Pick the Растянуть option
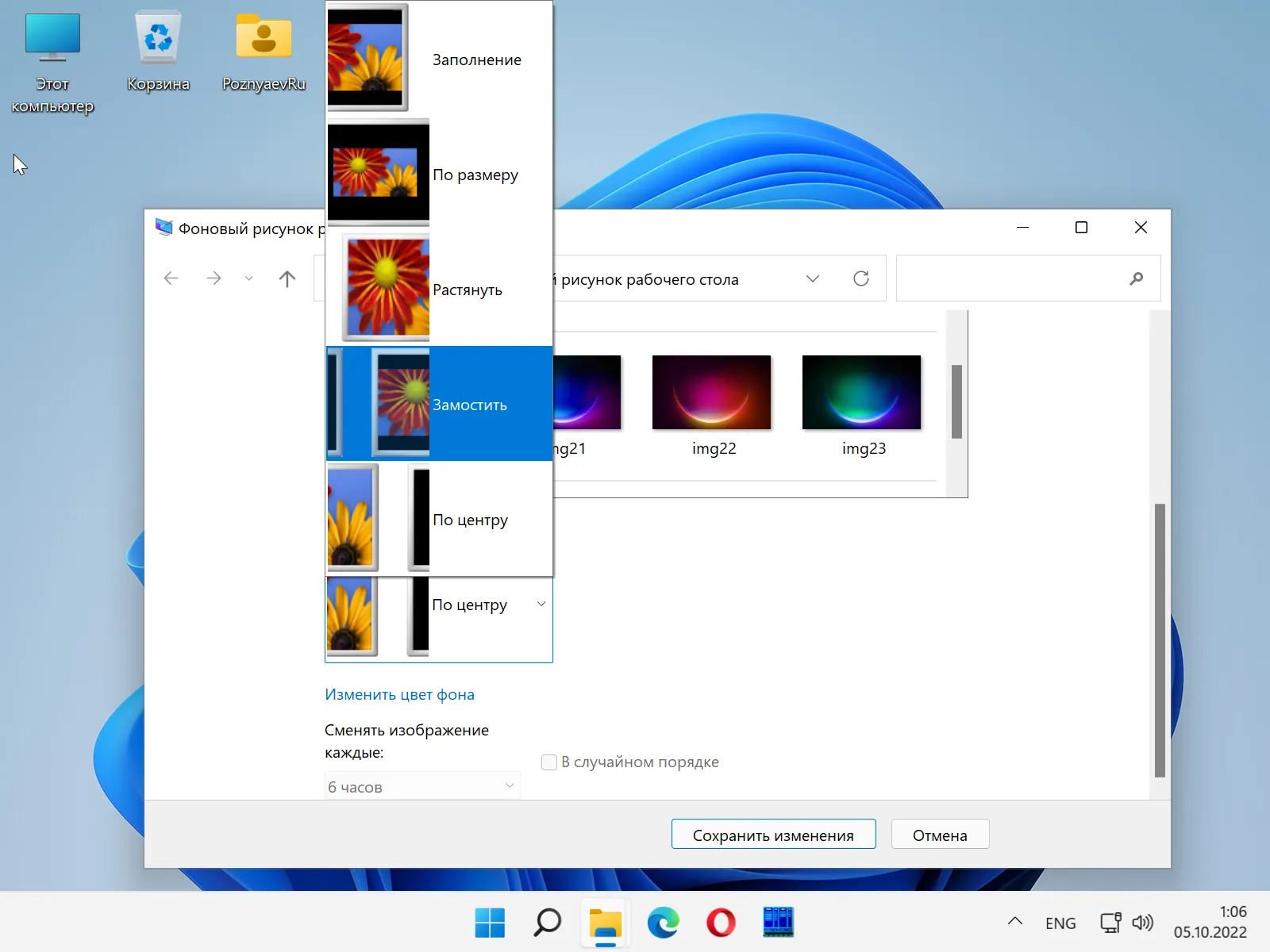Viewport: 1270px width, 952px height. pos(439,289)
